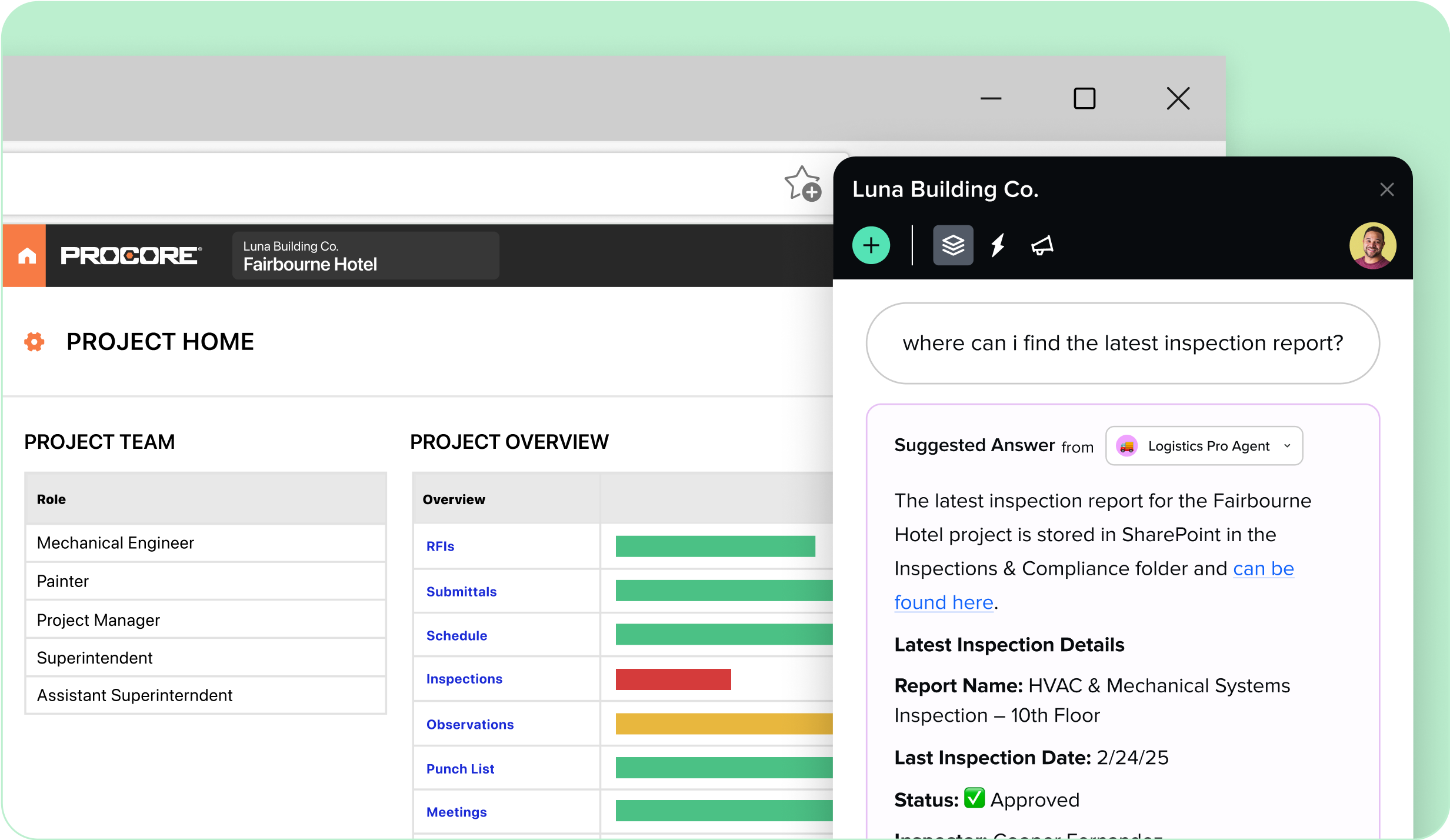
Task: Open the megaphone announcements icon
Action: 1042,245
